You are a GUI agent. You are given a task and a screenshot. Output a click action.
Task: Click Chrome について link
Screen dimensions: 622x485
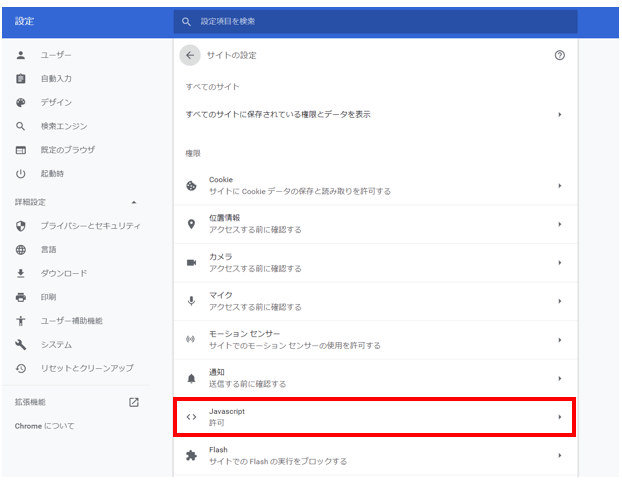(x=45, y=426)
